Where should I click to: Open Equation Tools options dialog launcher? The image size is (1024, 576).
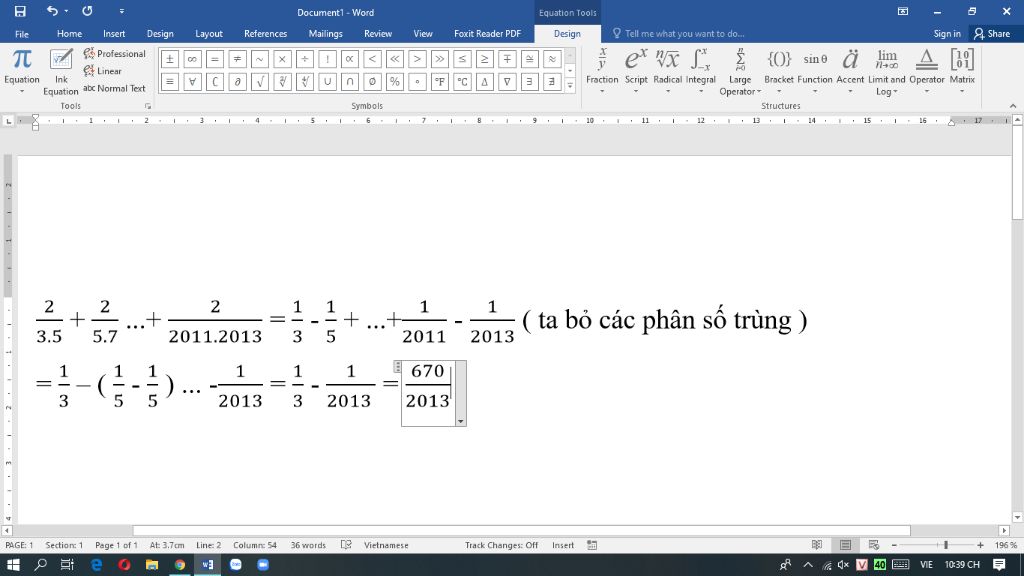[148, 106]
